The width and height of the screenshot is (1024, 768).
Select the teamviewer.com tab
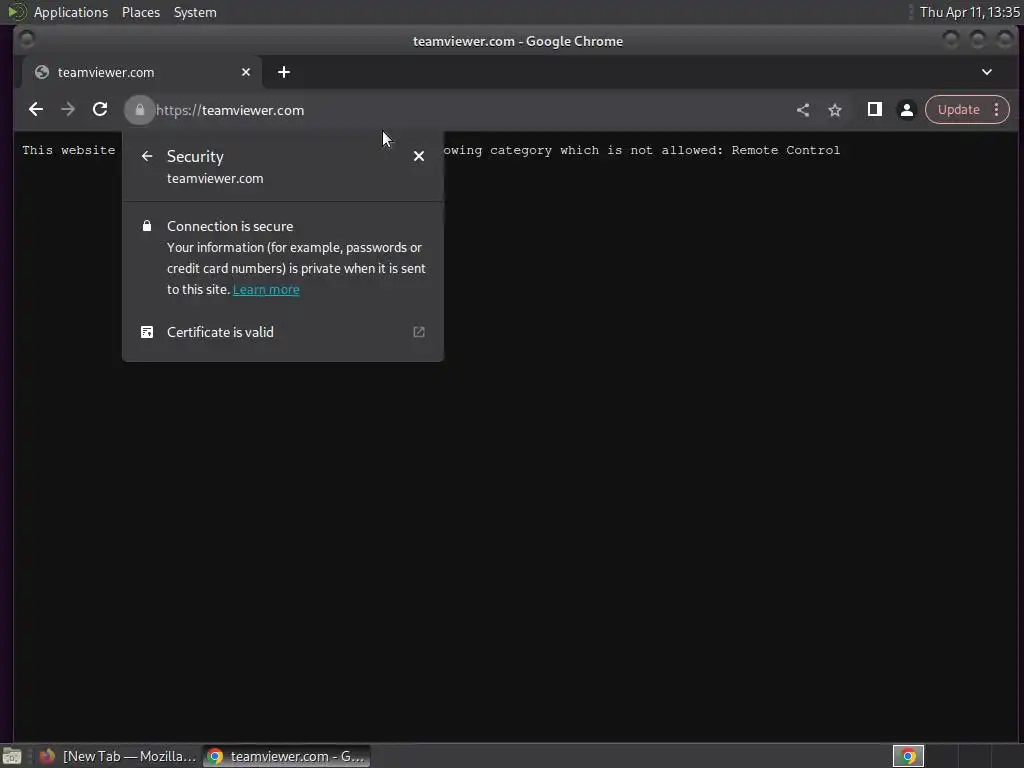tap(142, 72)
